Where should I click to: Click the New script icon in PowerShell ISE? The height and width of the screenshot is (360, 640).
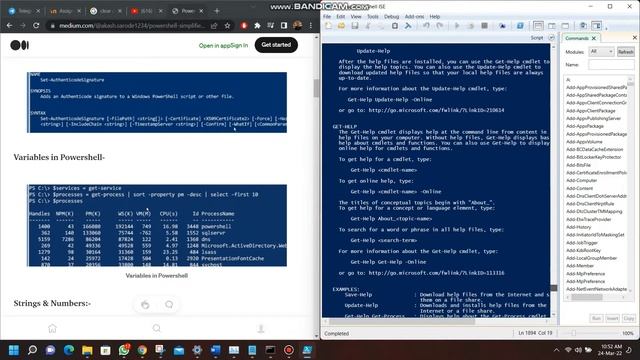[328, 26]
